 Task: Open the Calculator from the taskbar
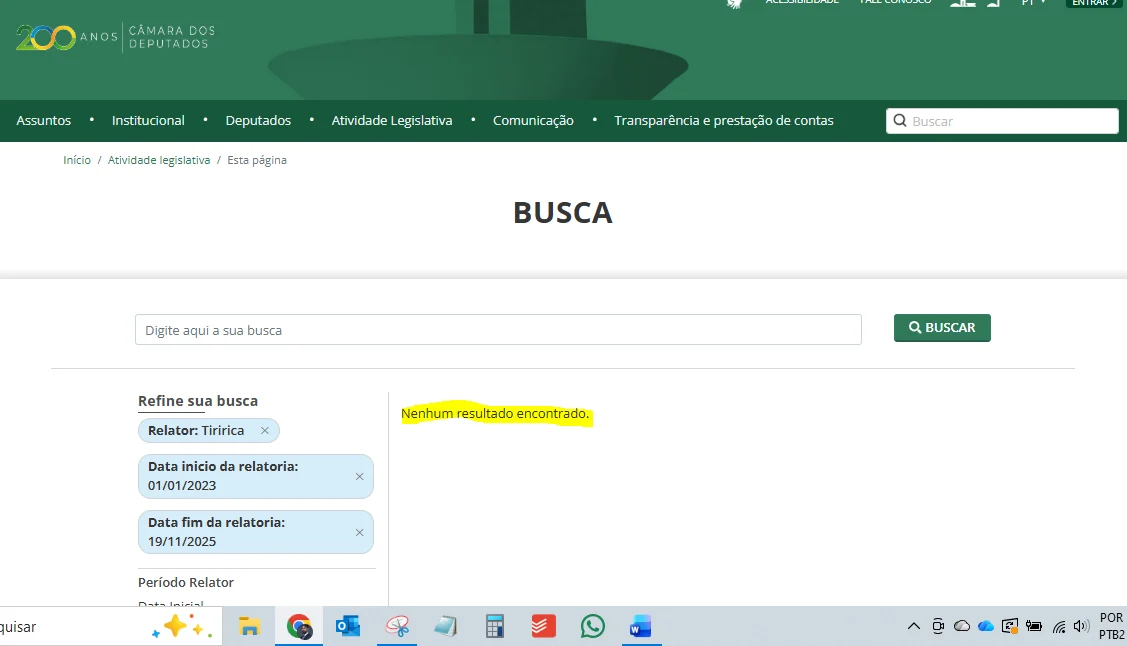coord(495,627)
